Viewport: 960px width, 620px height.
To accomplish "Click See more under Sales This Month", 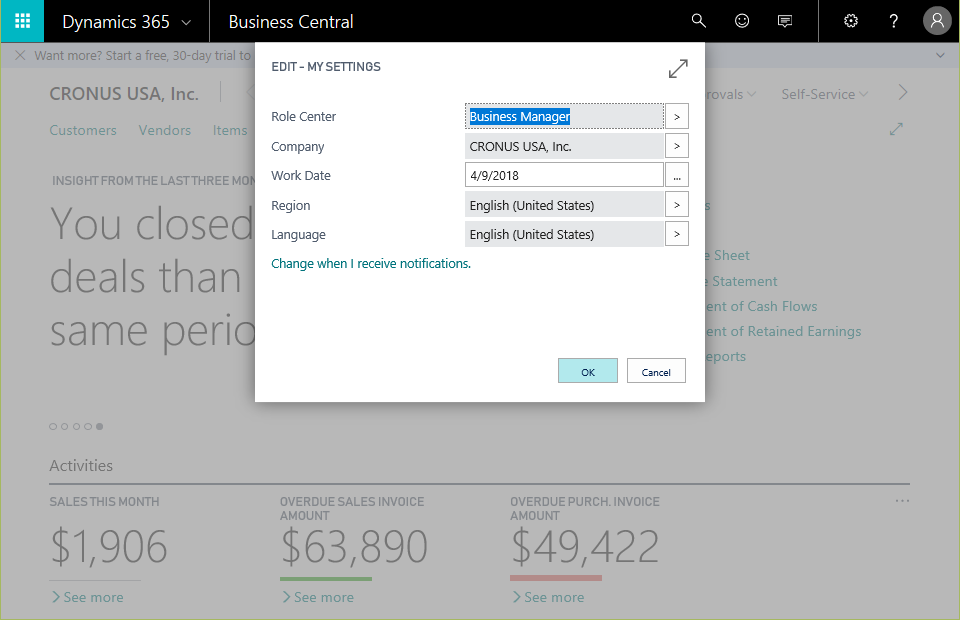I will [x=88, y=597].
